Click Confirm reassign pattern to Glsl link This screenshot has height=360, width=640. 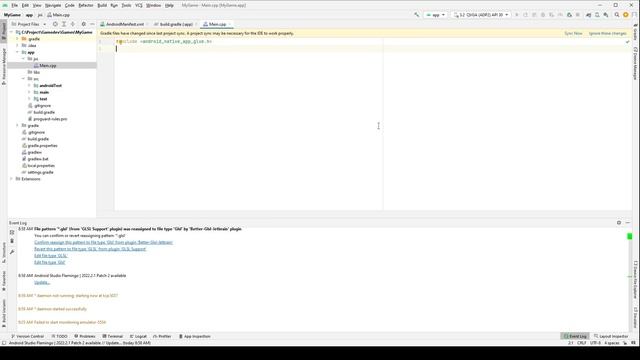coord(103,242)
